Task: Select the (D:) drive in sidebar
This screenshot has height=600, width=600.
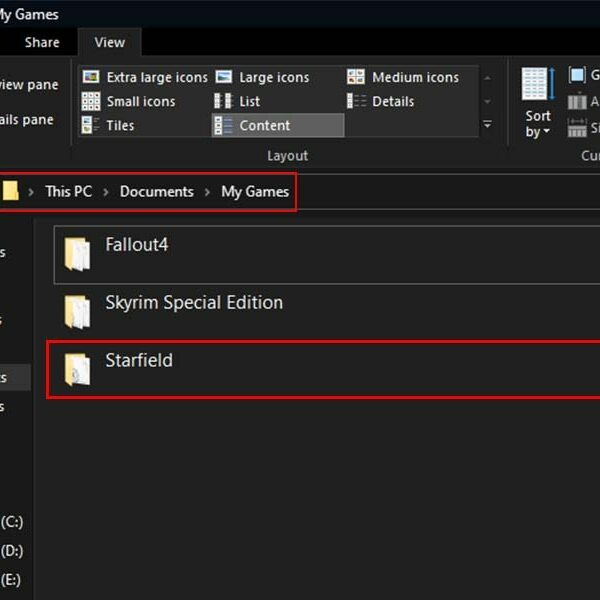Action: (x=12, y=551)
